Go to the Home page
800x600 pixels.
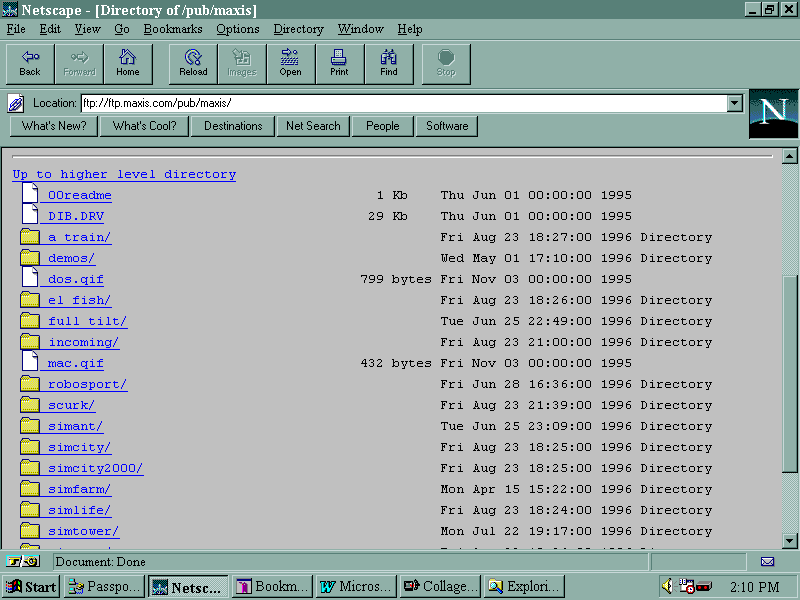pos(128,63)
